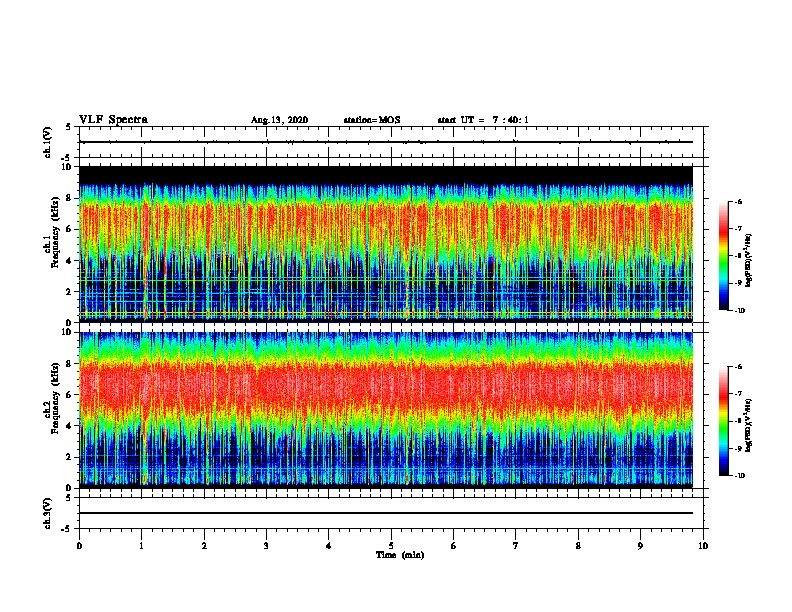This screenshot has width=792, height=612.
Task: Click the "6" tick on ch.2 frequency axis
Action: point(69,395)
